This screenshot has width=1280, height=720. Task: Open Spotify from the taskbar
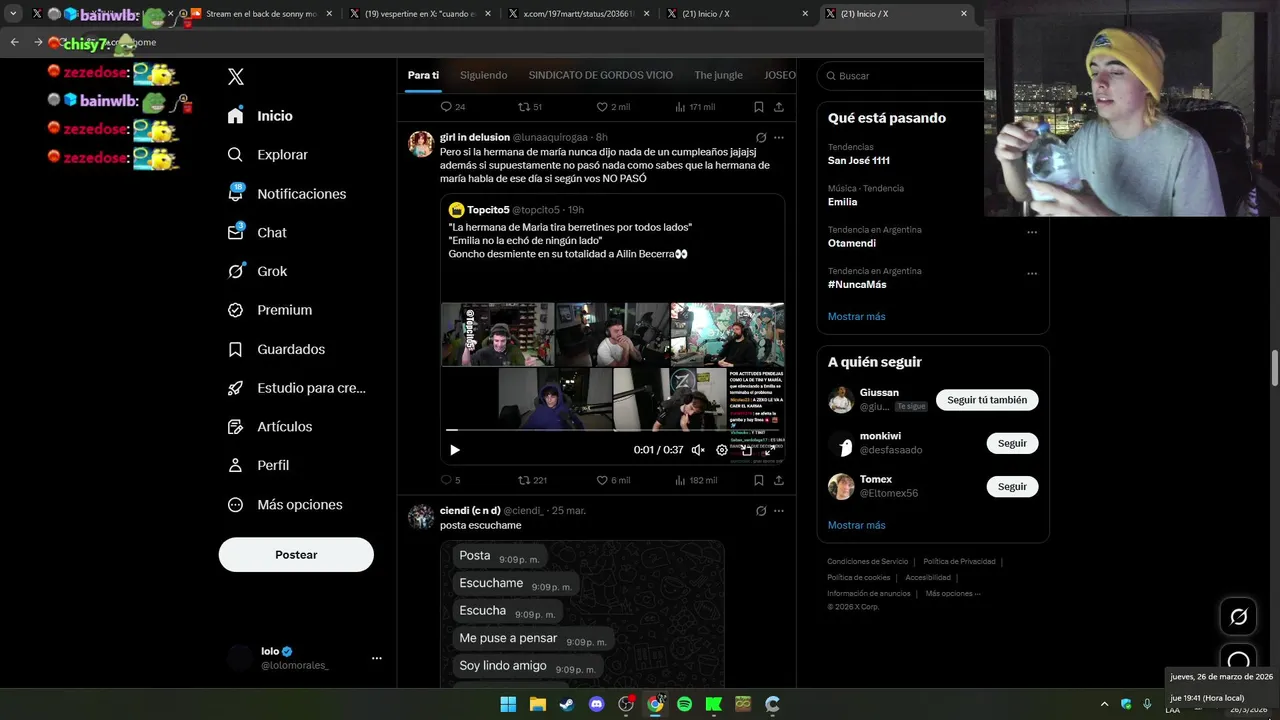coord(684,704)
